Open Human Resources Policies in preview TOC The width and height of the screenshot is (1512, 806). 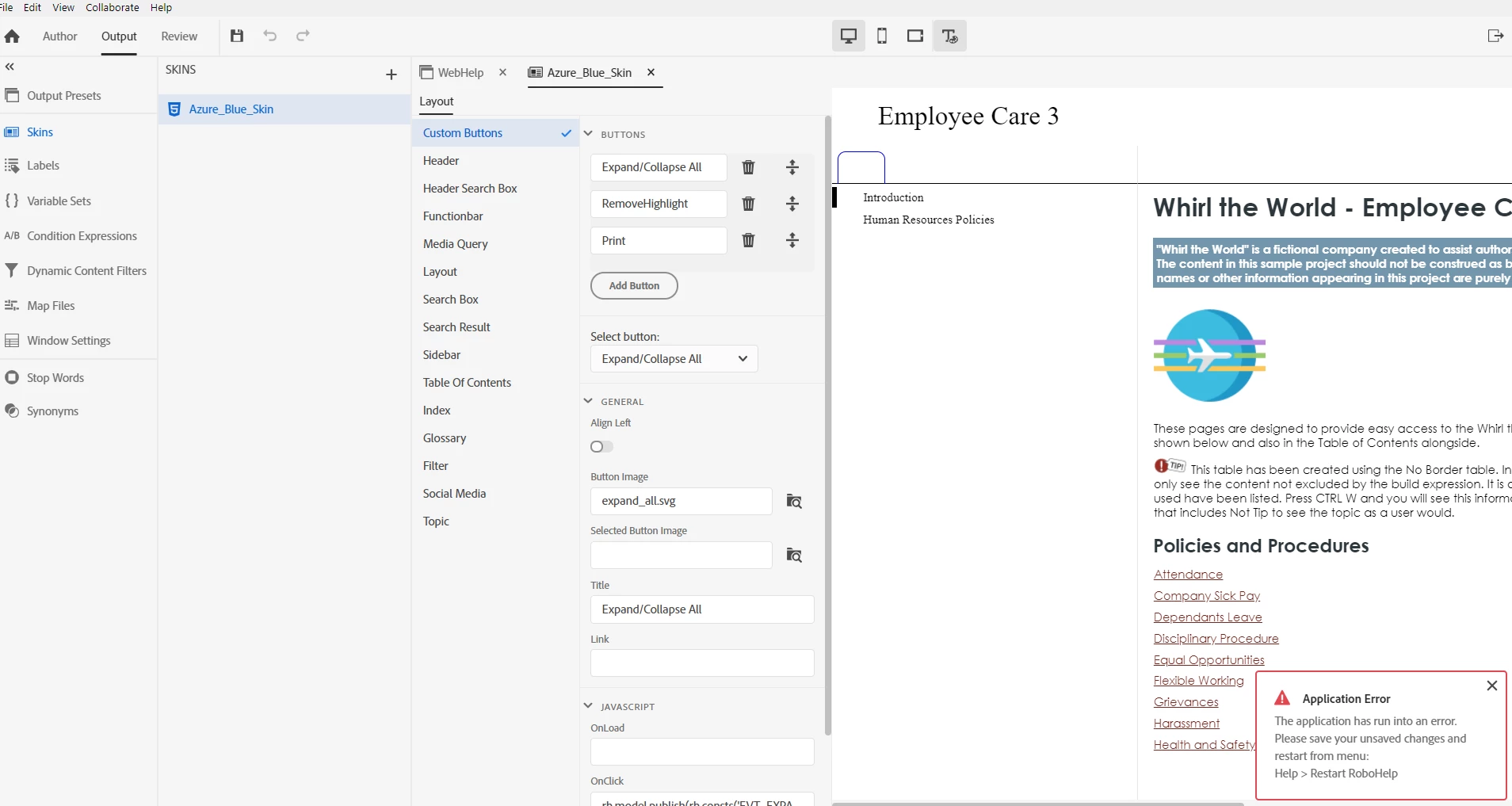[x=929, y=220]
